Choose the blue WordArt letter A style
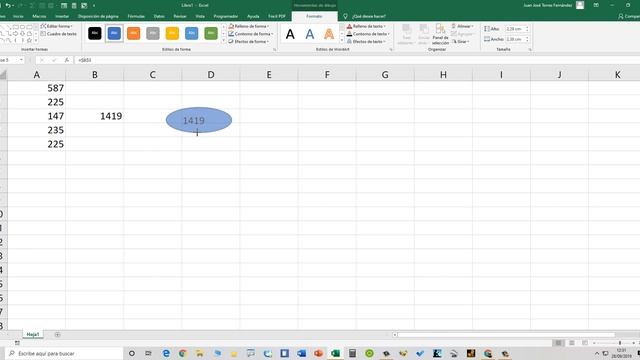 pyautogui.click(x=310, y=34)
